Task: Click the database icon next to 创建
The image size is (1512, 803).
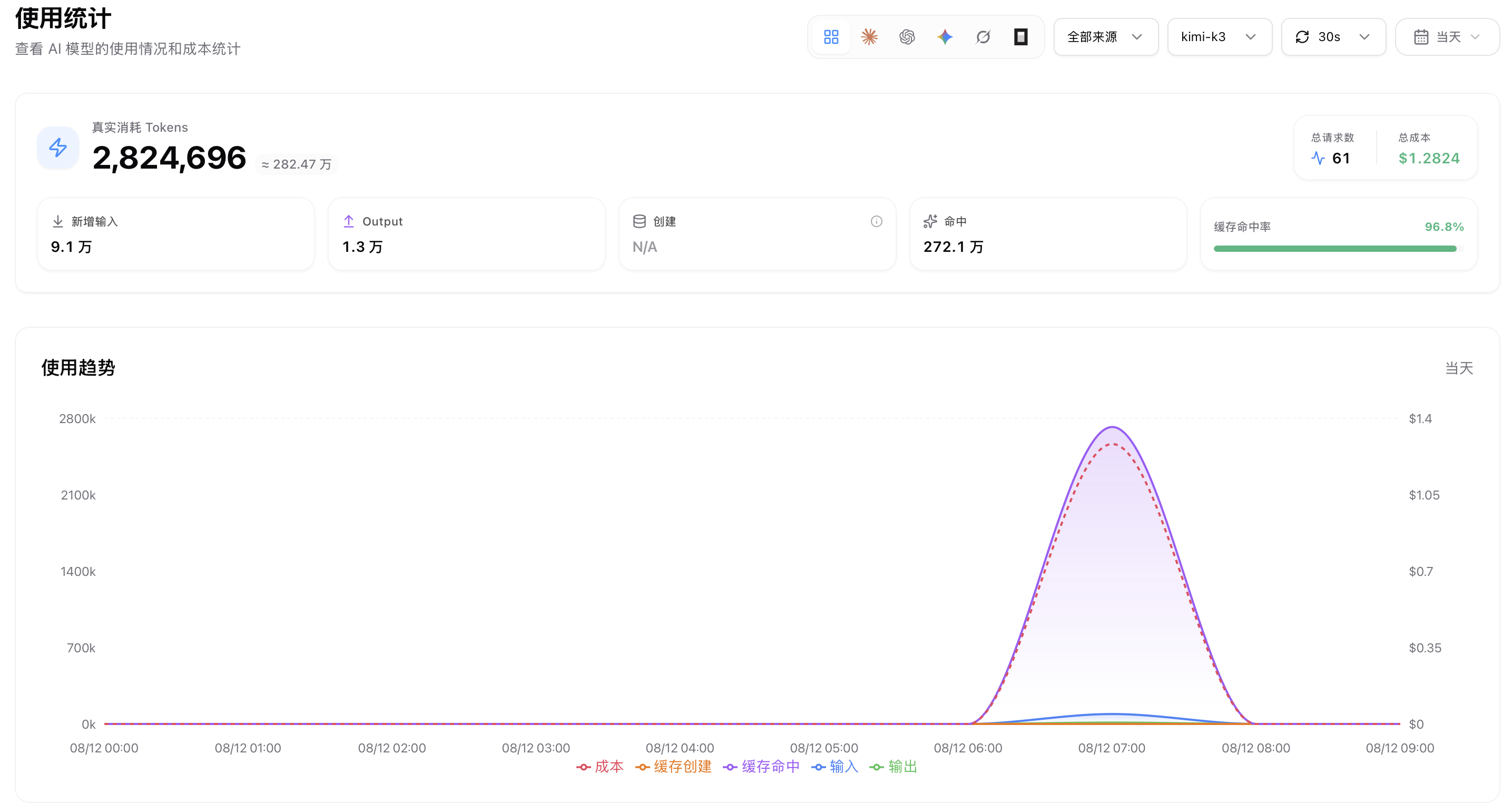Action: [x=639, y=221]
